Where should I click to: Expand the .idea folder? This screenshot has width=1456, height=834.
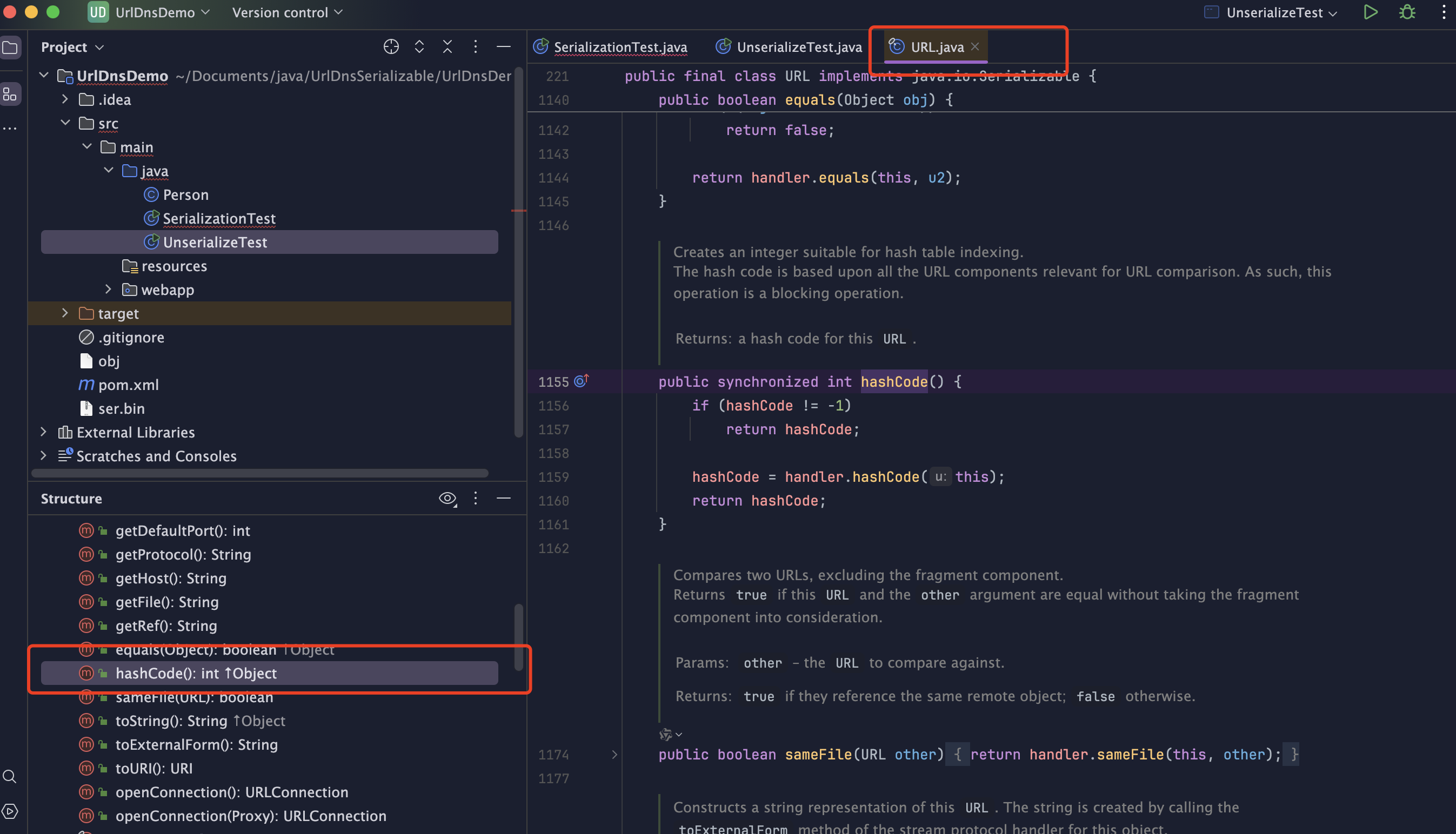(x=65, y=99)
